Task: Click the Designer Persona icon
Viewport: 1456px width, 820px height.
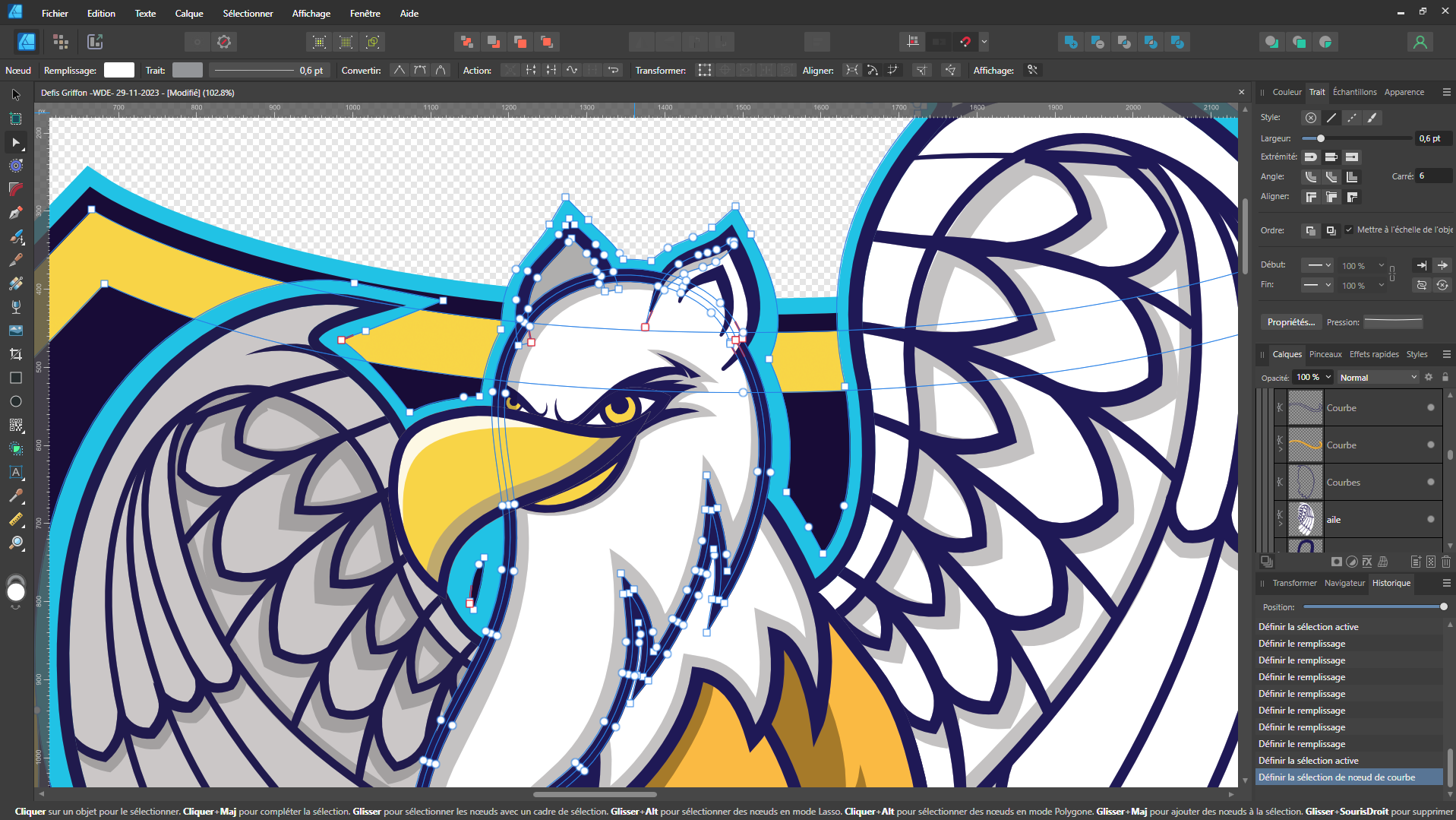Action: (27, 42)
